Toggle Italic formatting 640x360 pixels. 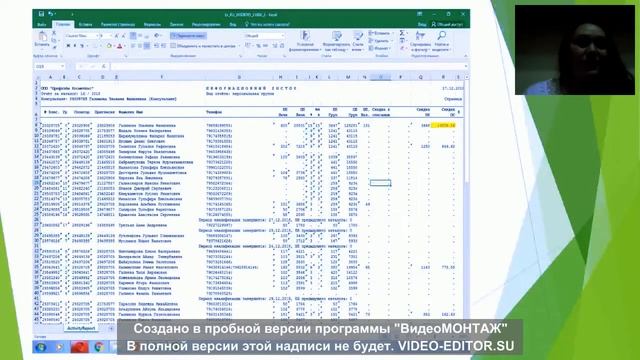(x=75, y=46)
